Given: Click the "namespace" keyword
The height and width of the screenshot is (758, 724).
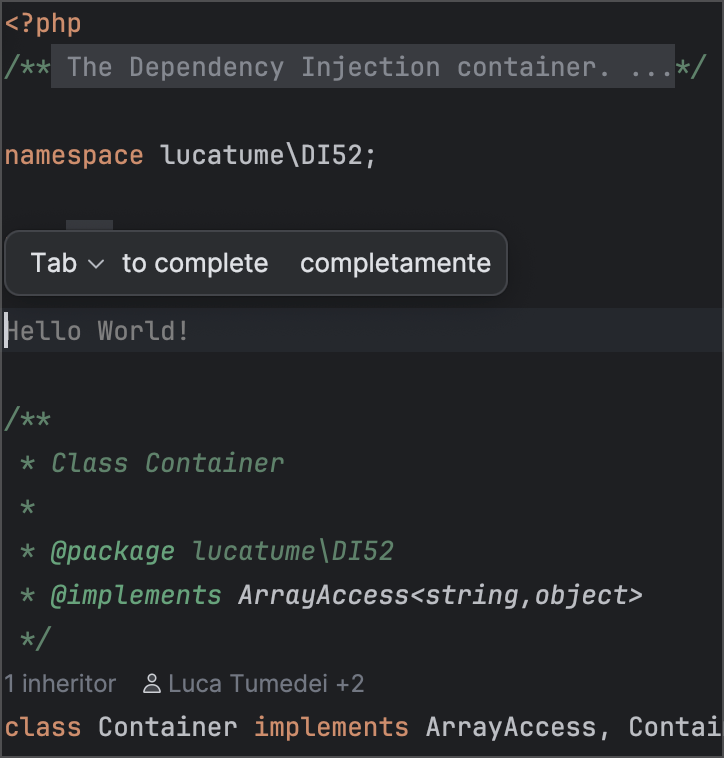Looking at the screenshot, I should pos(74,156).
